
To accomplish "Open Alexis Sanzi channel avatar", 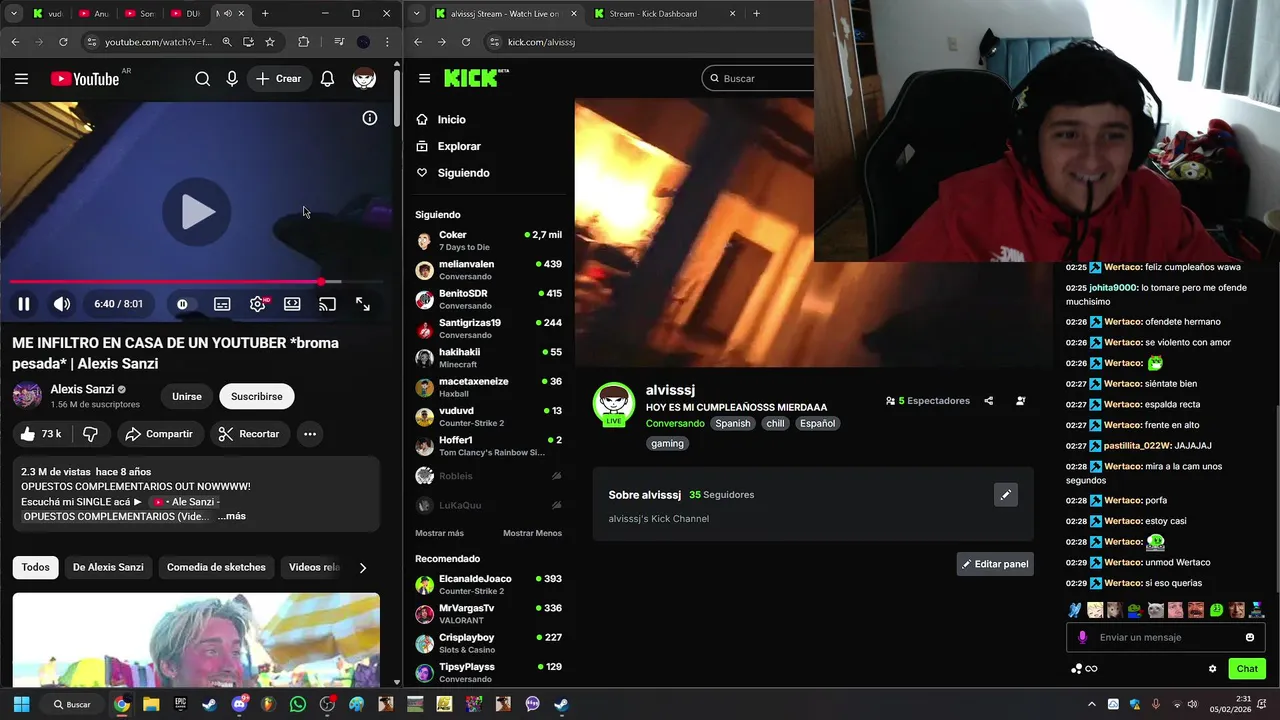I will (27, 396).
